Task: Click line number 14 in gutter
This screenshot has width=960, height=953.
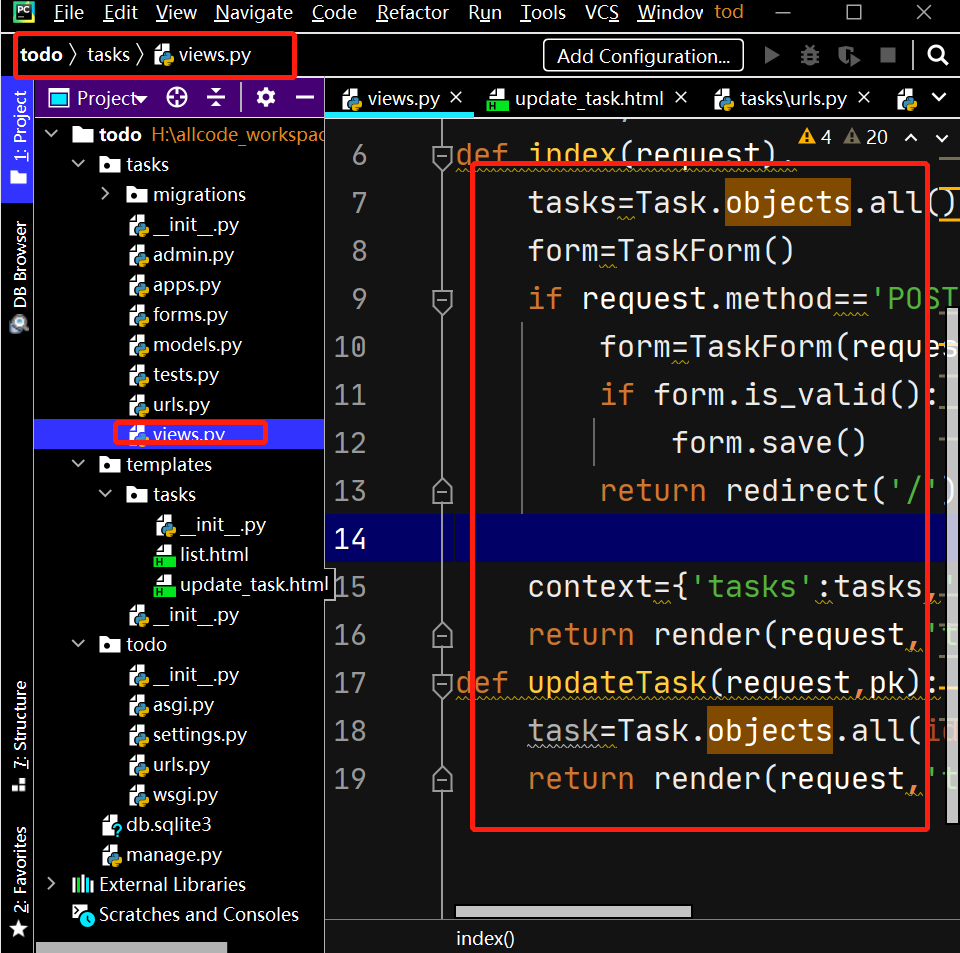Action: pyautogui.click(x=350, y=539)
